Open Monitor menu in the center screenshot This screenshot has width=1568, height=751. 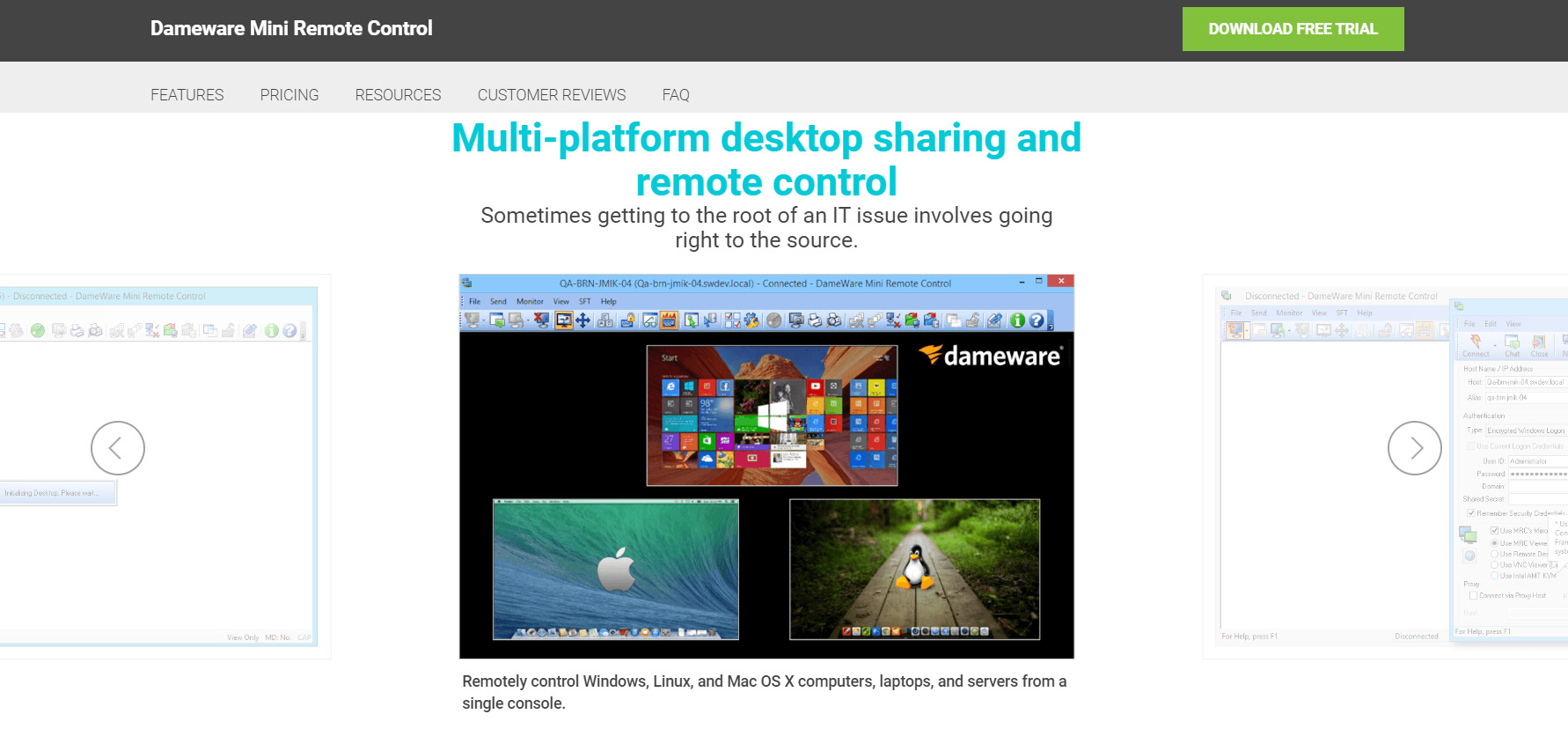530,301
